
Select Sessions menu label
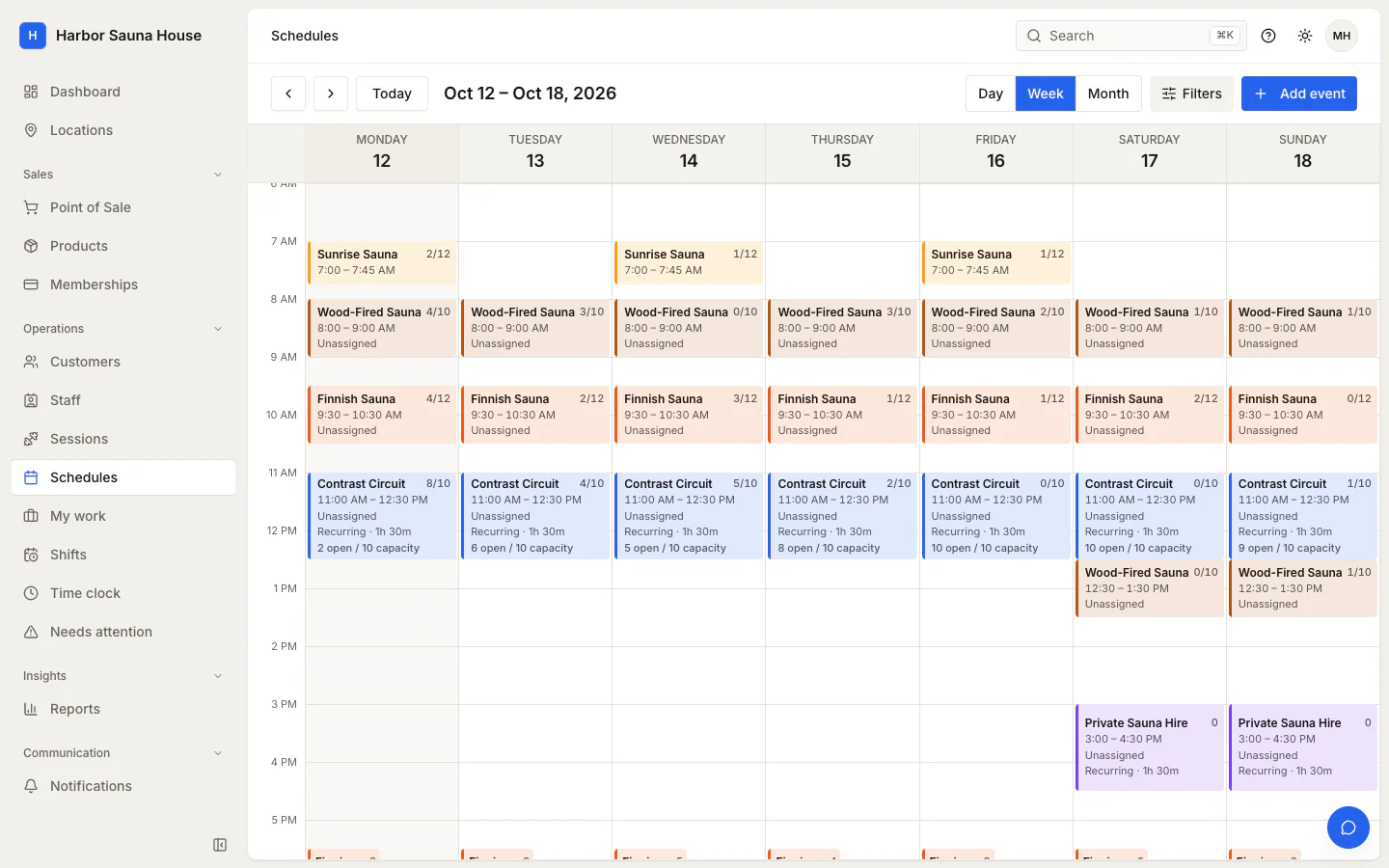[79, 439]
